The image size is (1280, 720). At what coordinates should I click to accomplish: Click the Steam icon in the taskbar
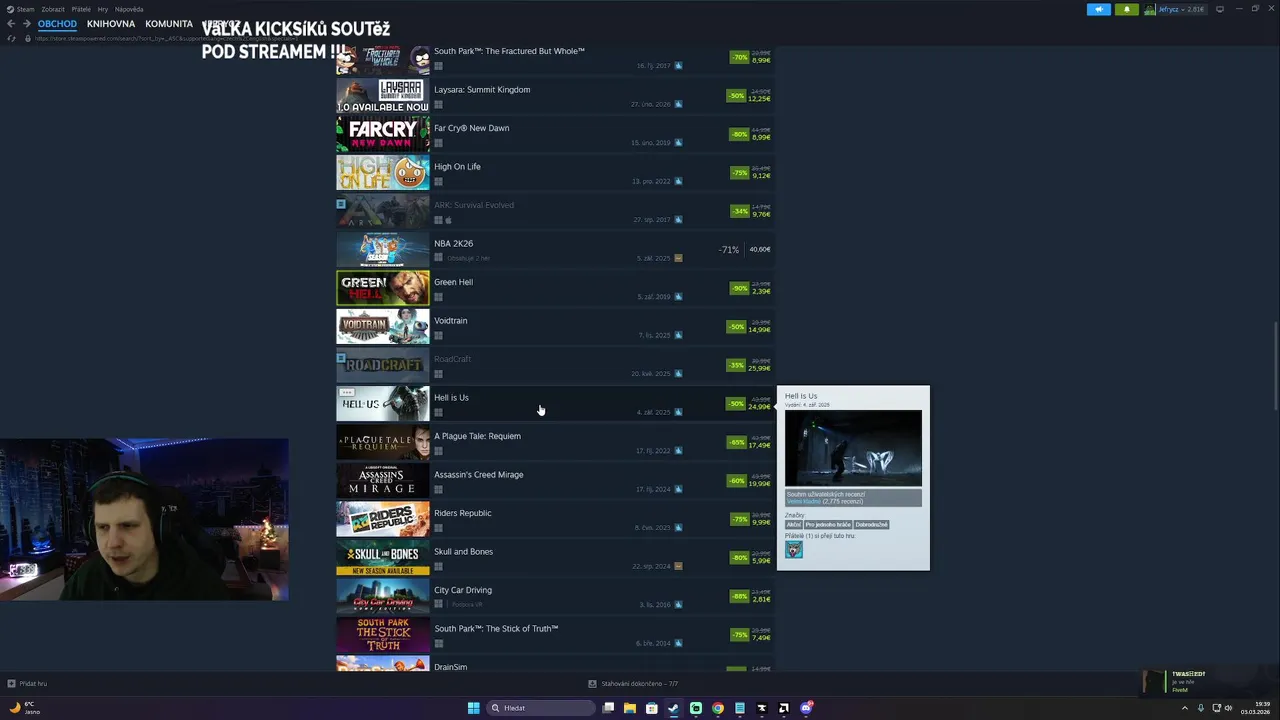tap(674, 708)
